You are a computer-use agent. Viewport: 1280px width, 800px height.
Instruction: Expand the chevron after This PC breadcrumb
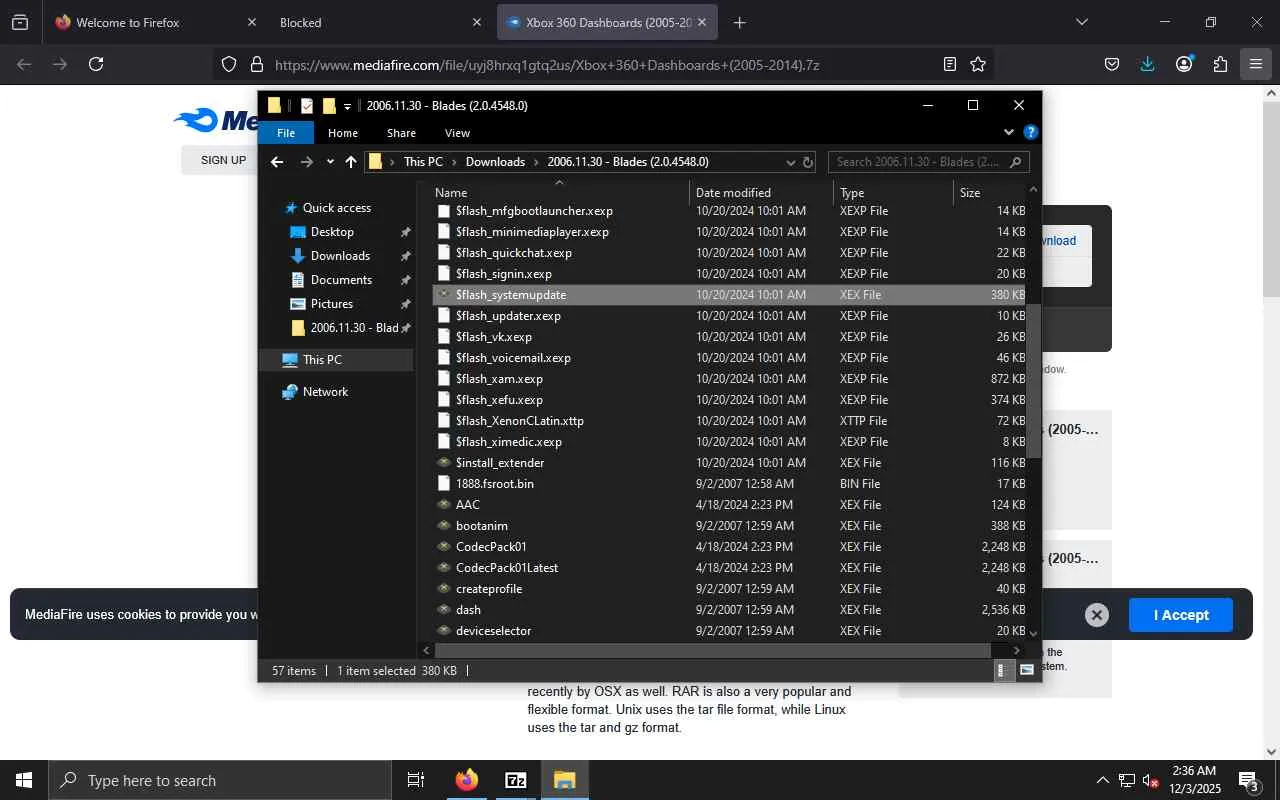[x=454, y=162]
